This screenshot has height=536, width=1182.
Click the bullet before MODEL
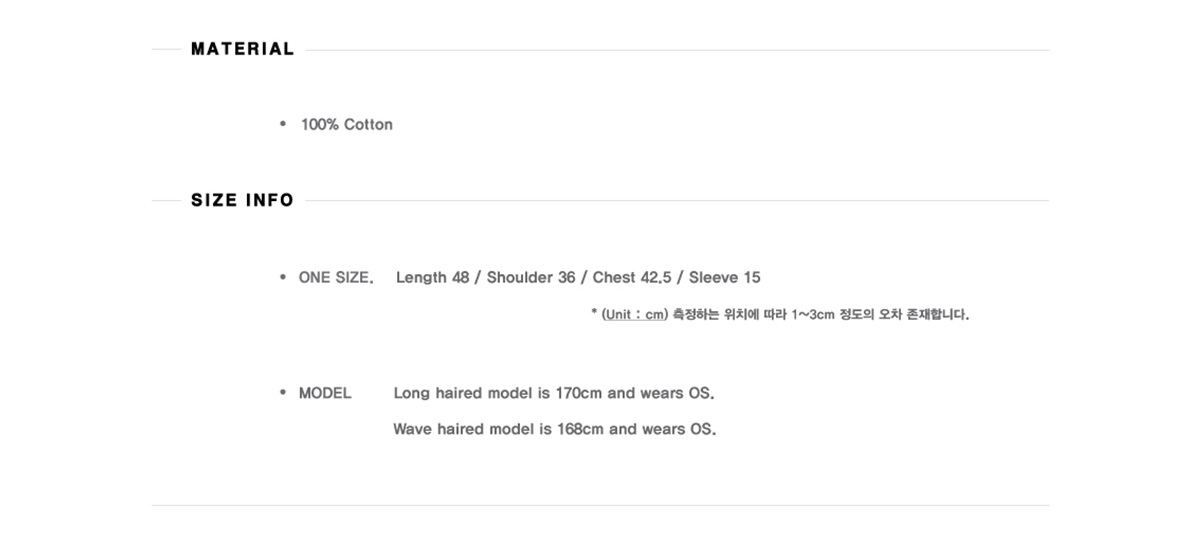click(283, 392)
